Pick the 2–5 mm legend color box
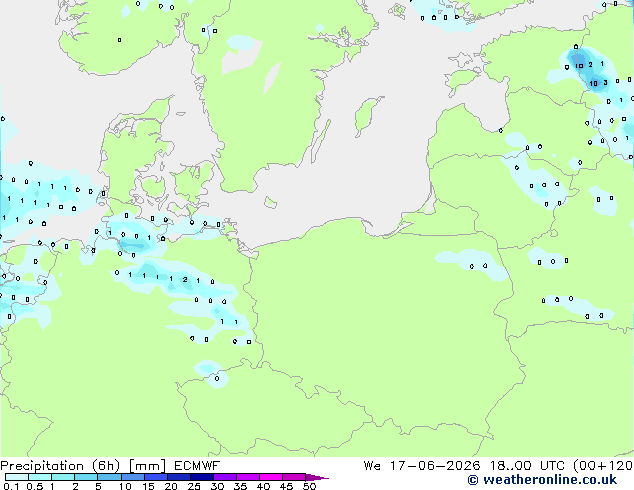This screenshot has height=490, width=634. 86,477
